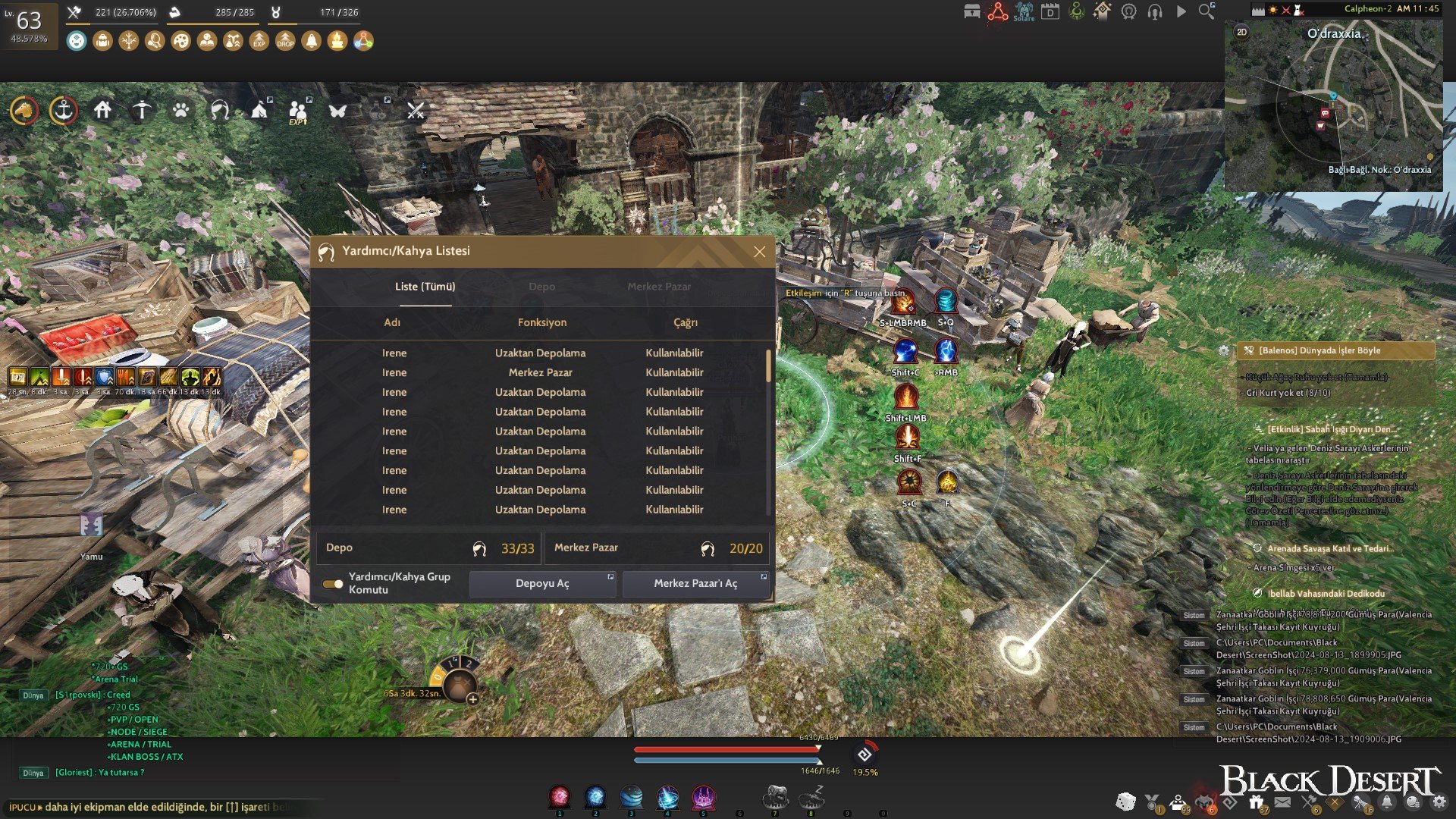Click the O'draxxia minimap
Image resolution: width=1456 pixels, height=819 pixels.
click(1334, 105)
